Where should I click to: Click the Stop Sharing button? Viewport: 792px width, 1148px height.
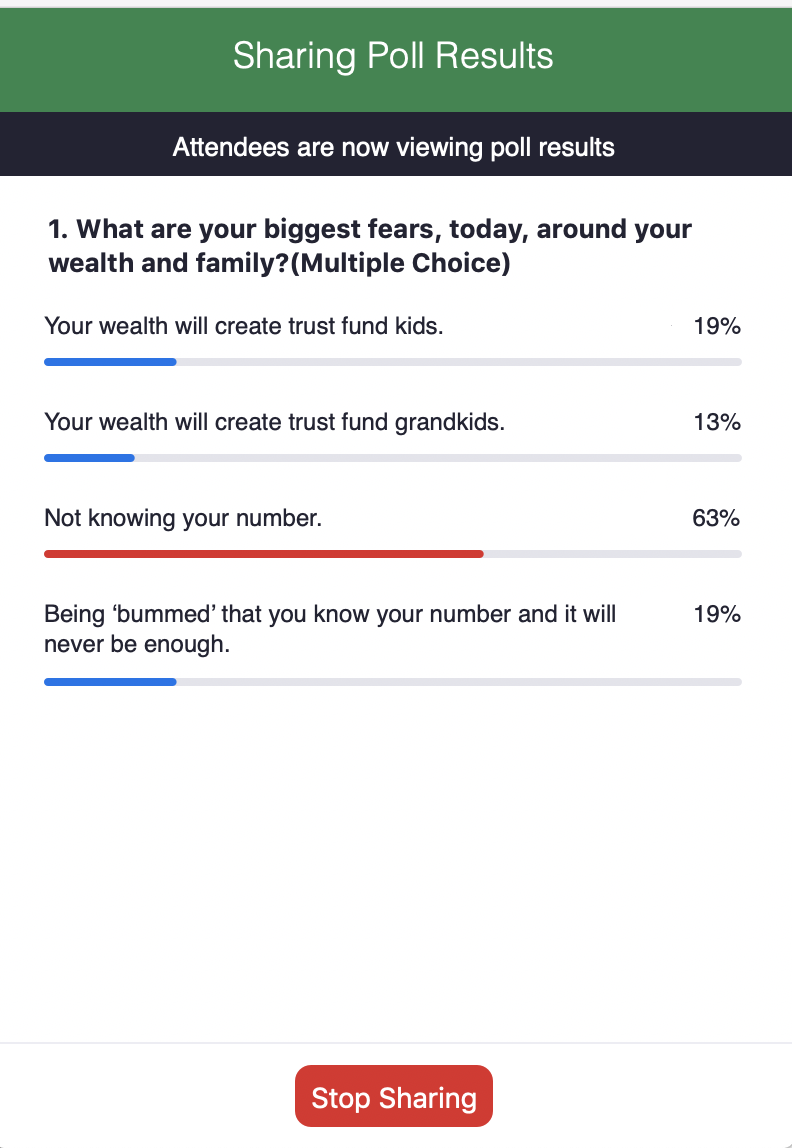[x=394, y=1097]
